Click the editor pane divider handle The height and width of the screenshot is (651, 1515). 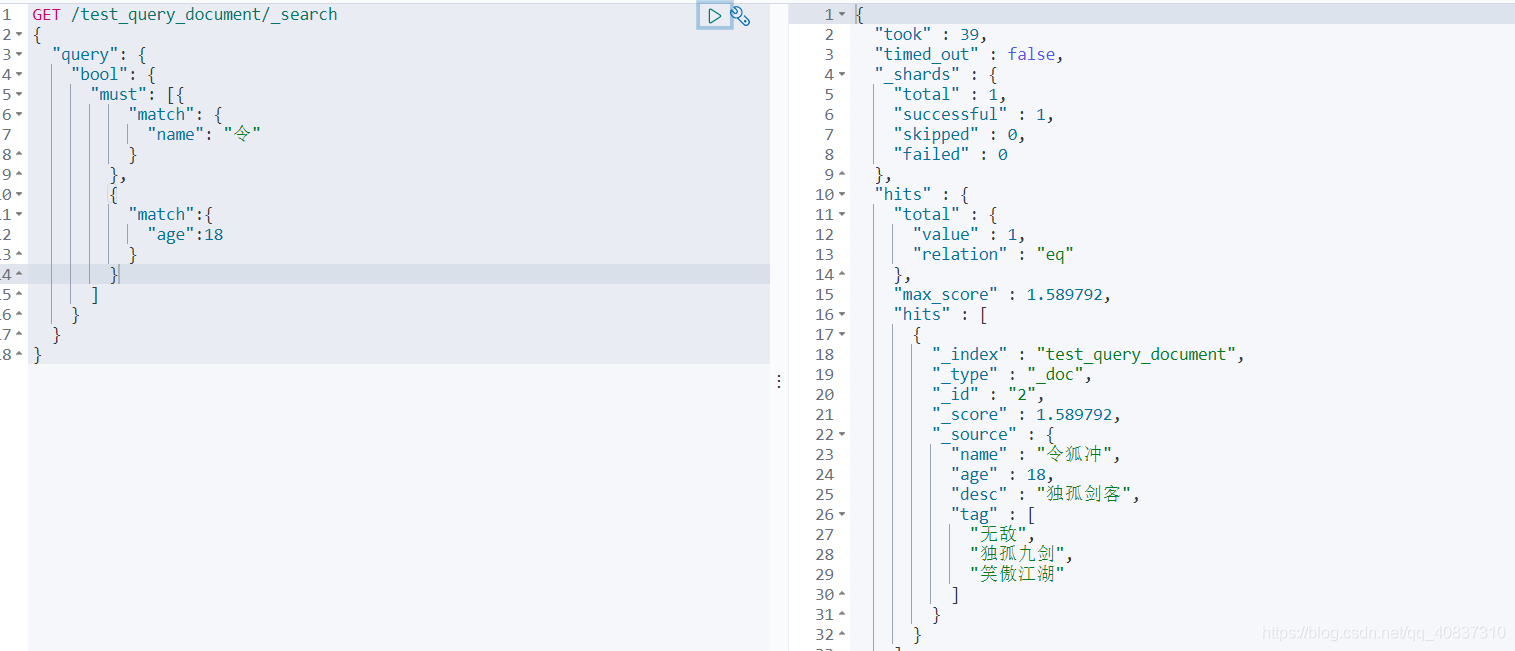click(779, 381)
